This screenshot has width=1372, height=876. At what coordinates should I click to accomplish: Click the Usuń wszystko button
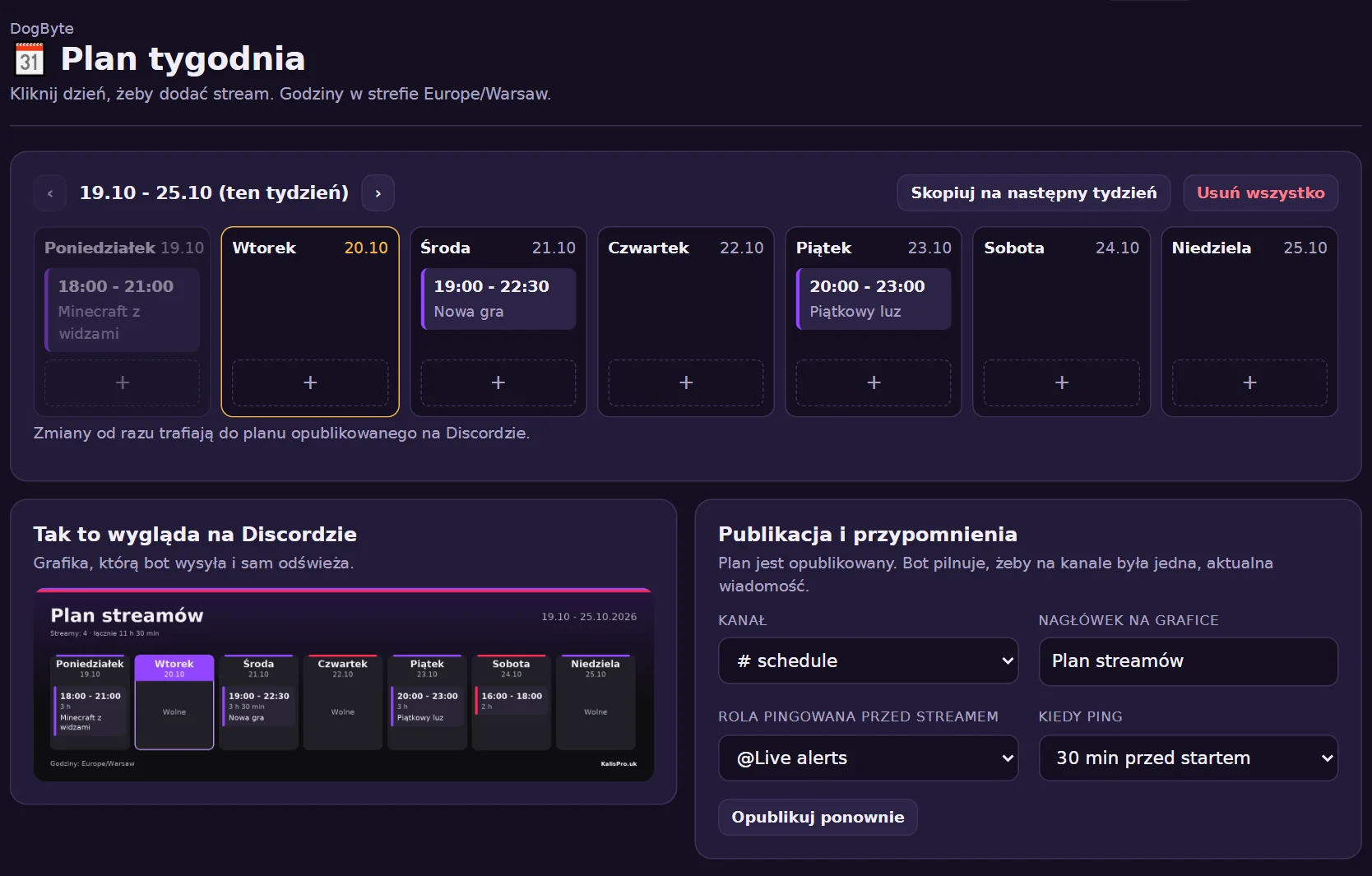(x=1261, y=193)
